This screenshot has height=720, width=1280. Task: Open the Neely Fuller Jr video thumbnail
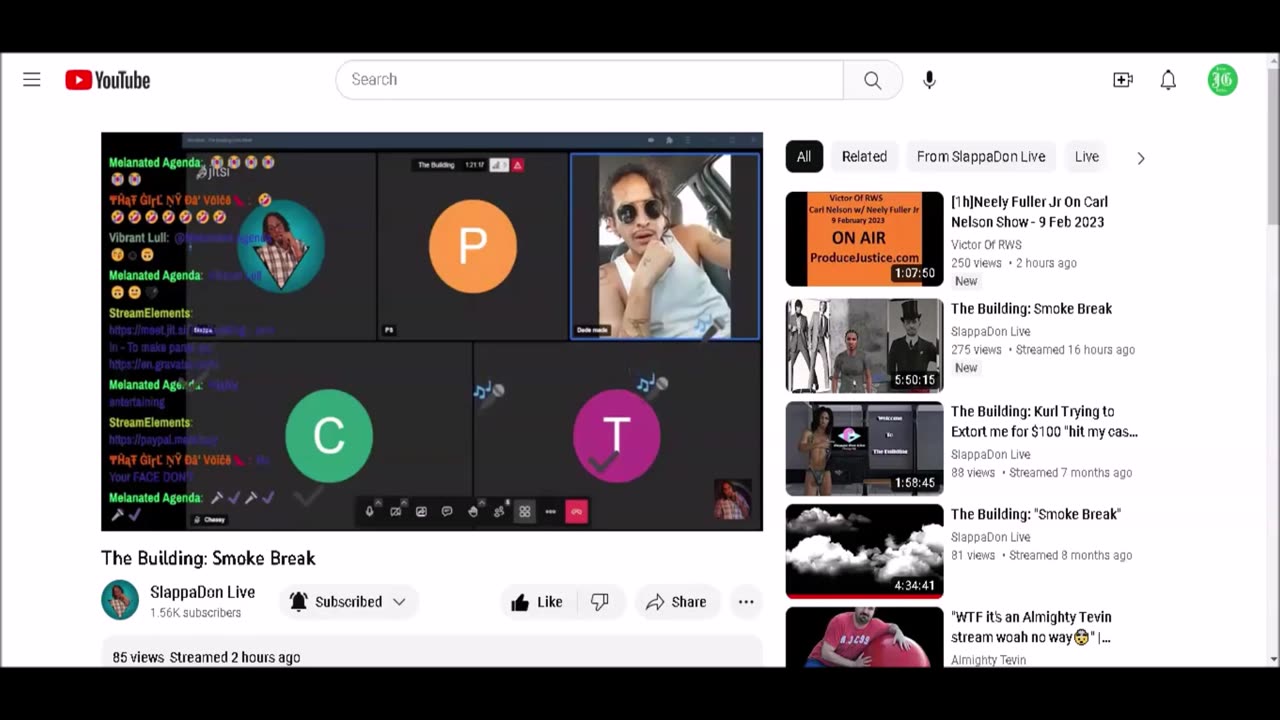point(864,239)
